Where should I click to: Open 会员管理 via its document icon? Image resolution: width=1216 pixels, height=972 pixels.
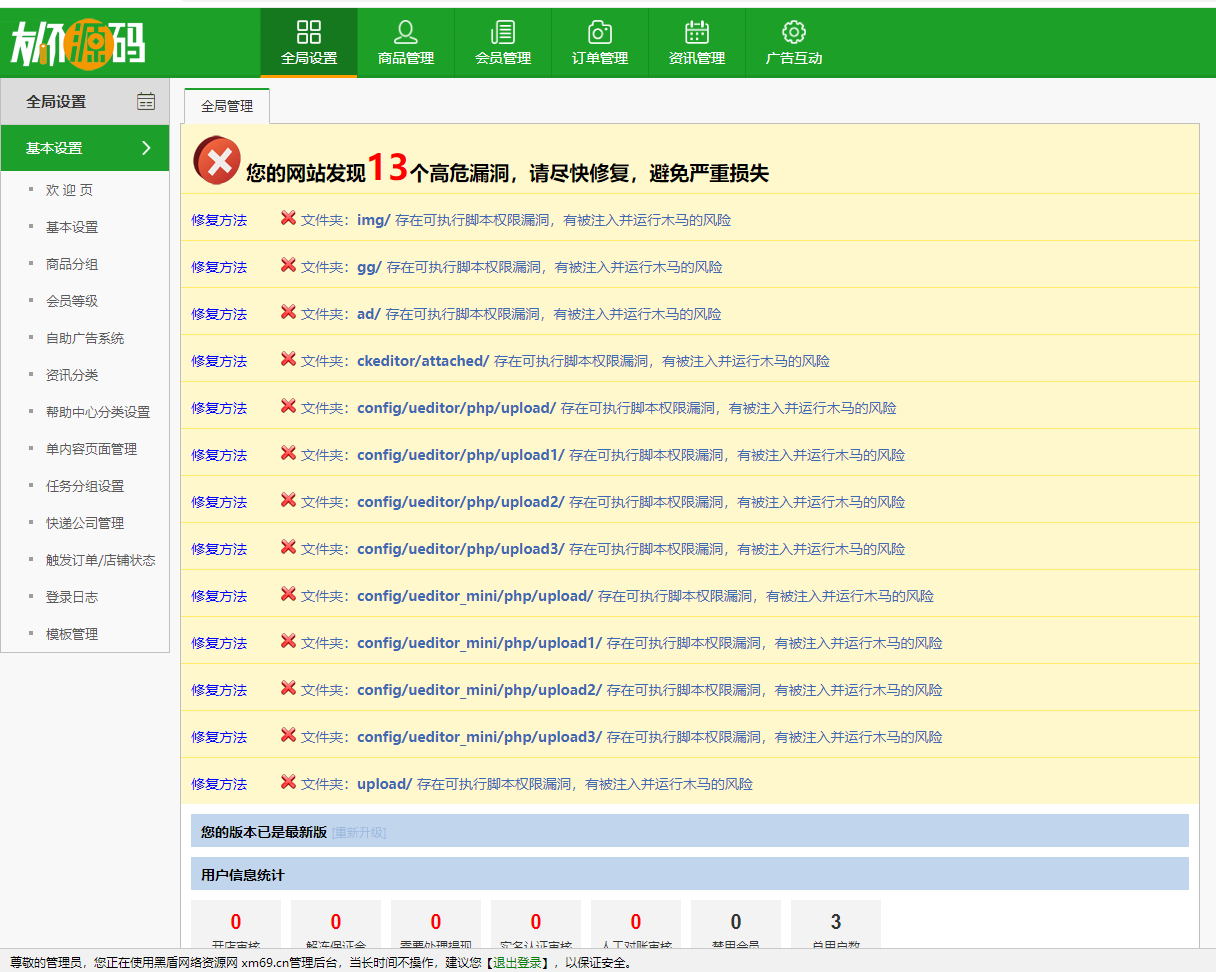(x=502, y=32)
